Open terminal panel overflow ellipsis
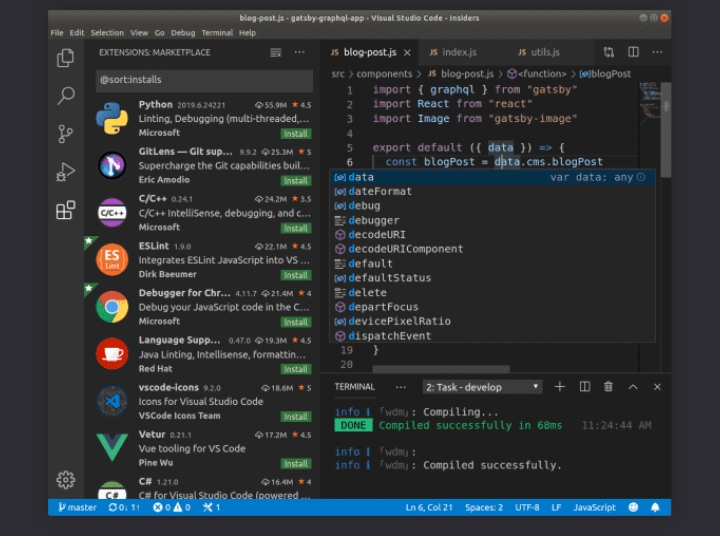 click(400, 387)
